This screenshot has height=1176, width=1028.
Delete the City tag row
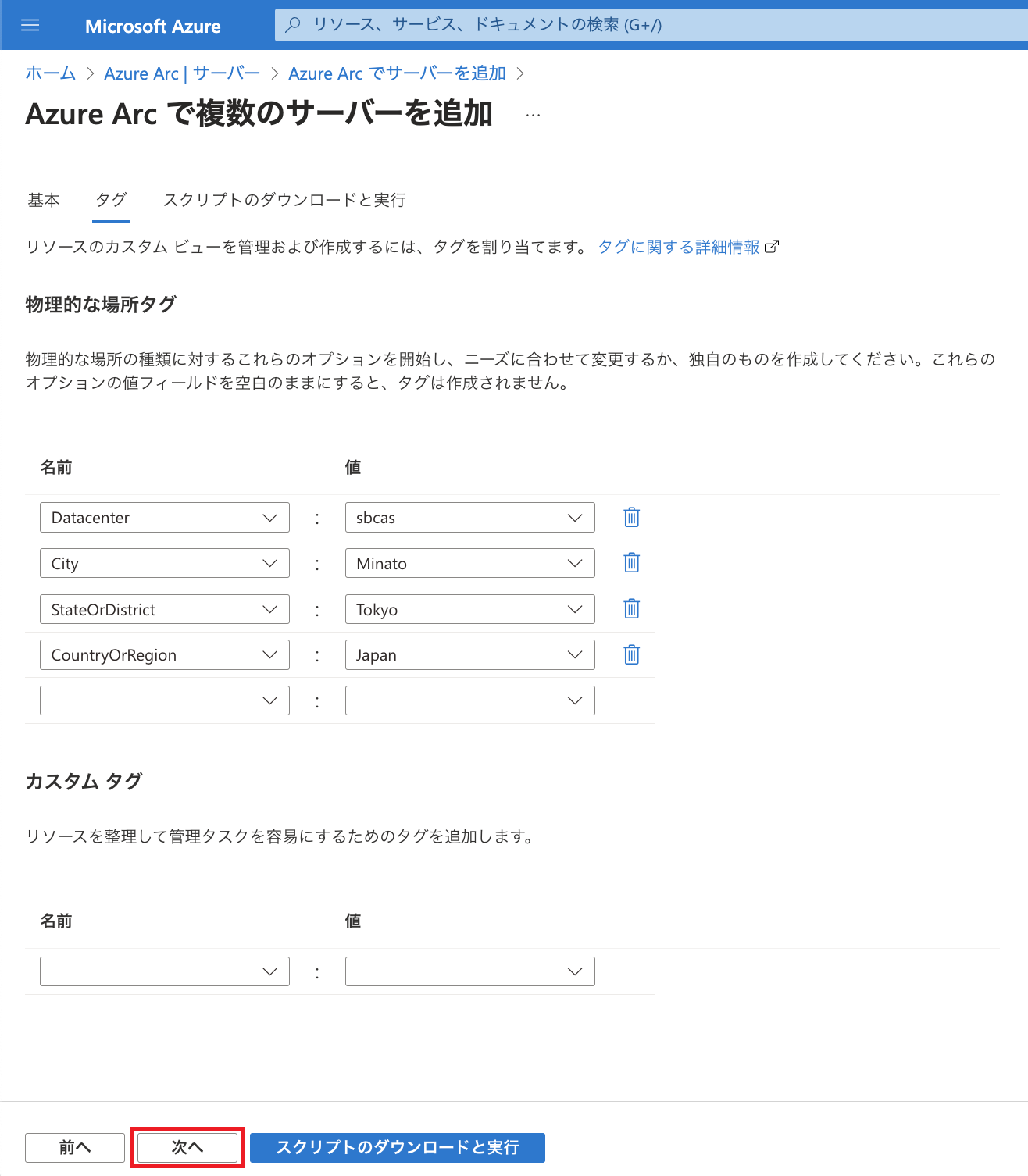(x=632, y=563)
